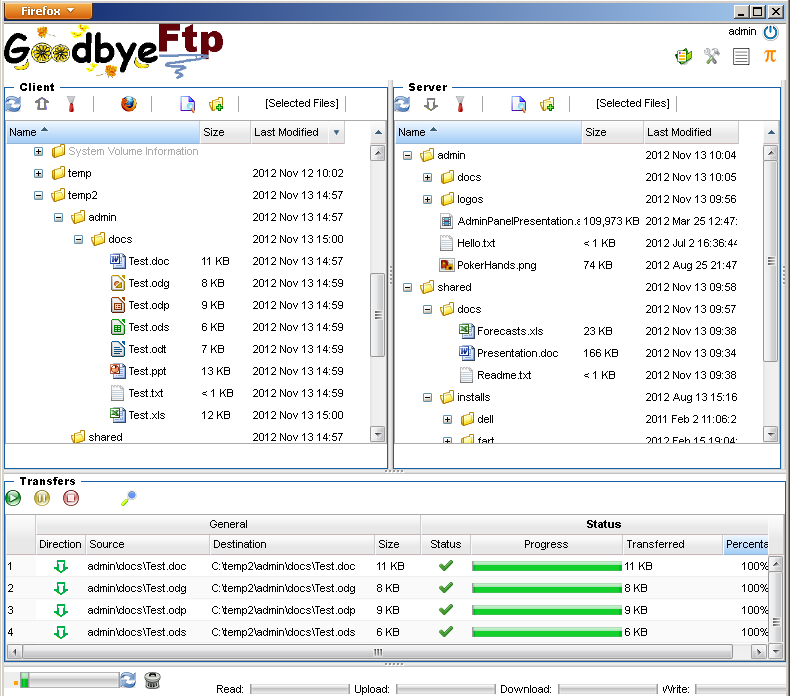Create a new file in the Client panel
Screen dimensions: 790x696
tap(187, 104)
